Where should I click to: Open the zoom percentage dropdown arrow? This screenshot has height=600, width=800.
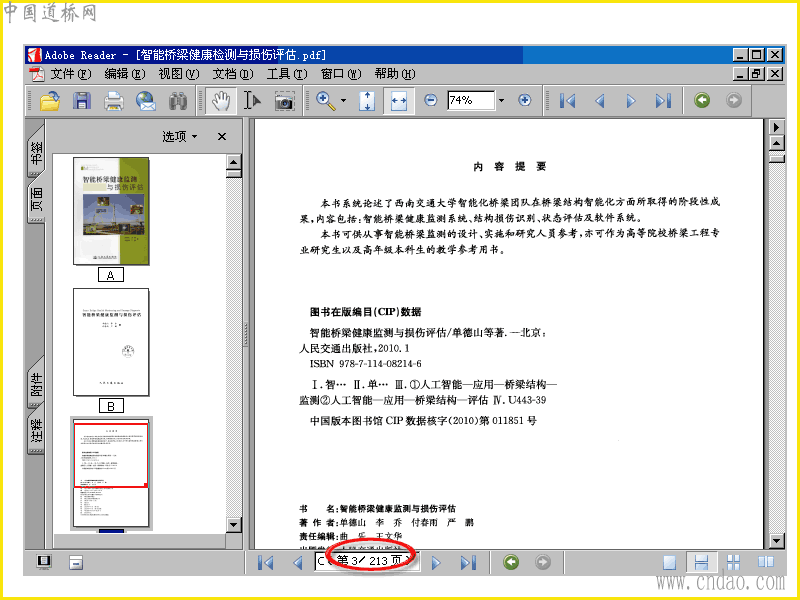pos(501,101)
